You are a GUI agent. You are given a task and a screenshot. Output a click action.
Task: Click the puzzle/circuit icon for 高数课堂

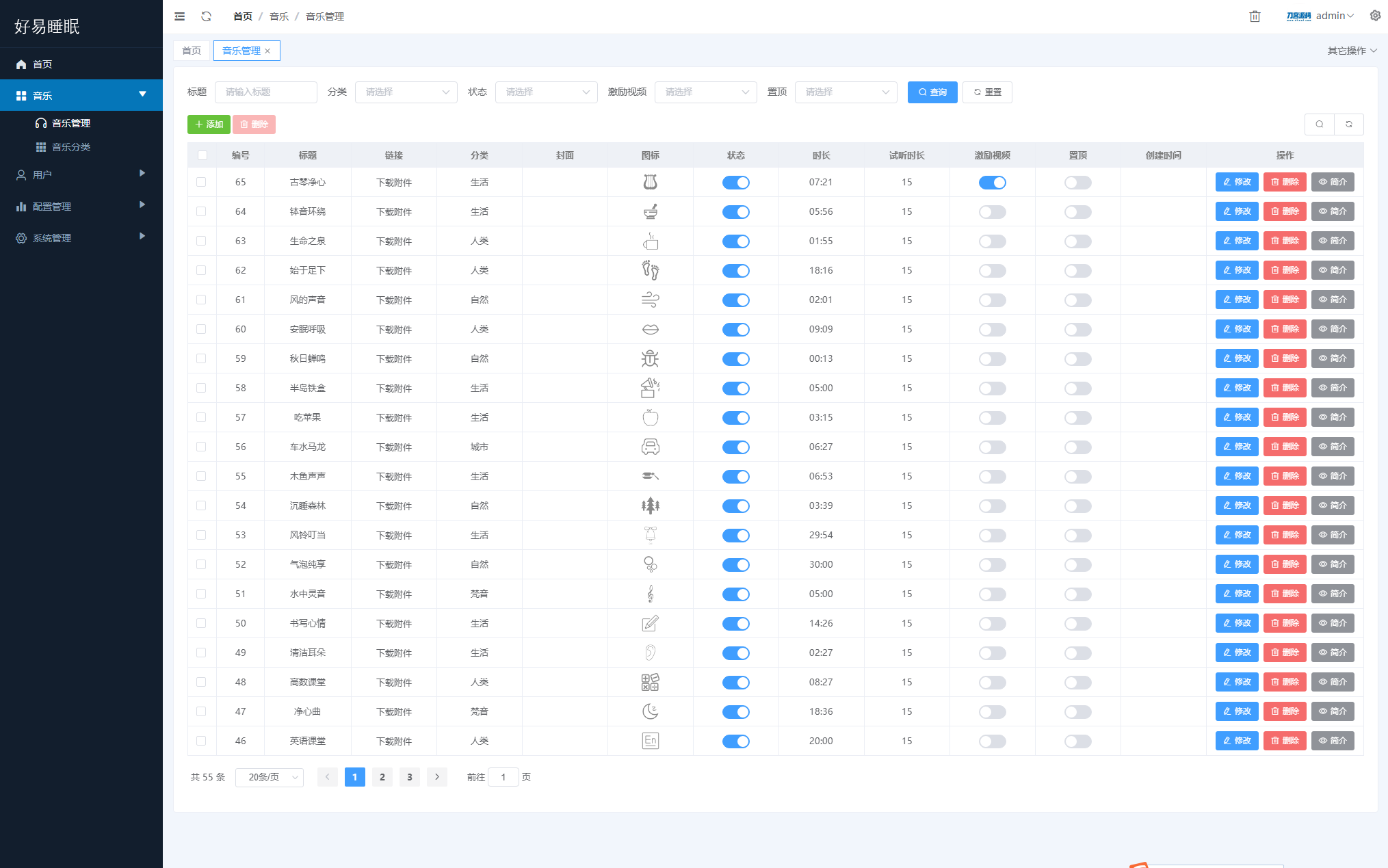650,682
